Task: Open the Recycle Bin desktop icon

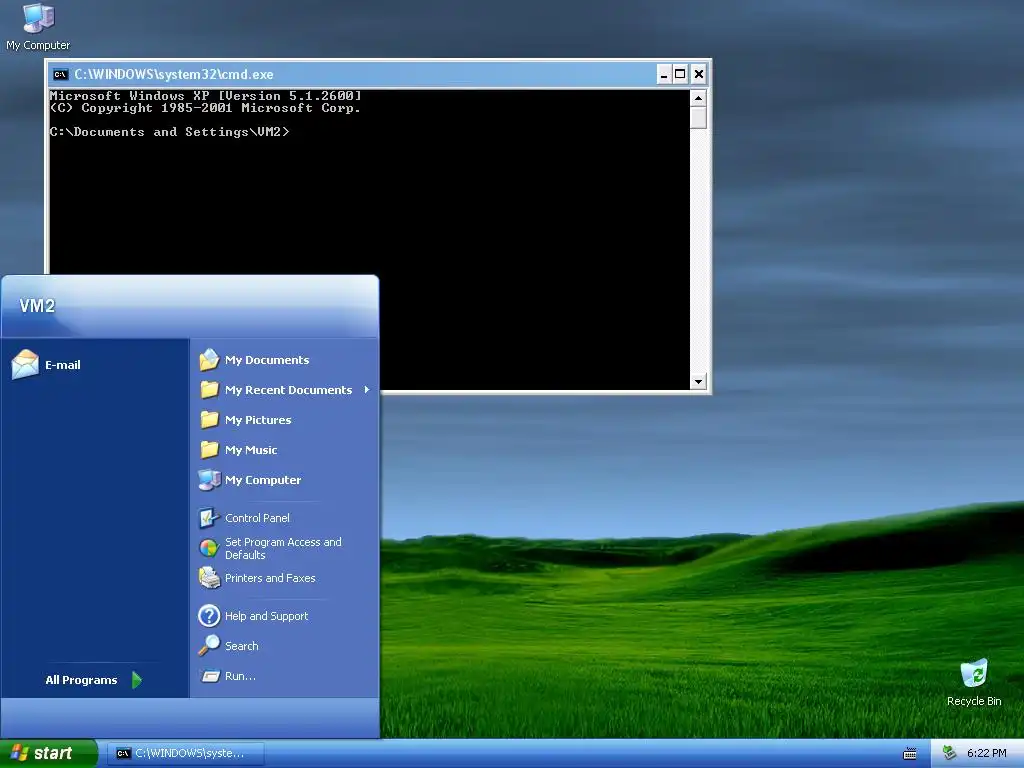Action: tap(974, 682)
